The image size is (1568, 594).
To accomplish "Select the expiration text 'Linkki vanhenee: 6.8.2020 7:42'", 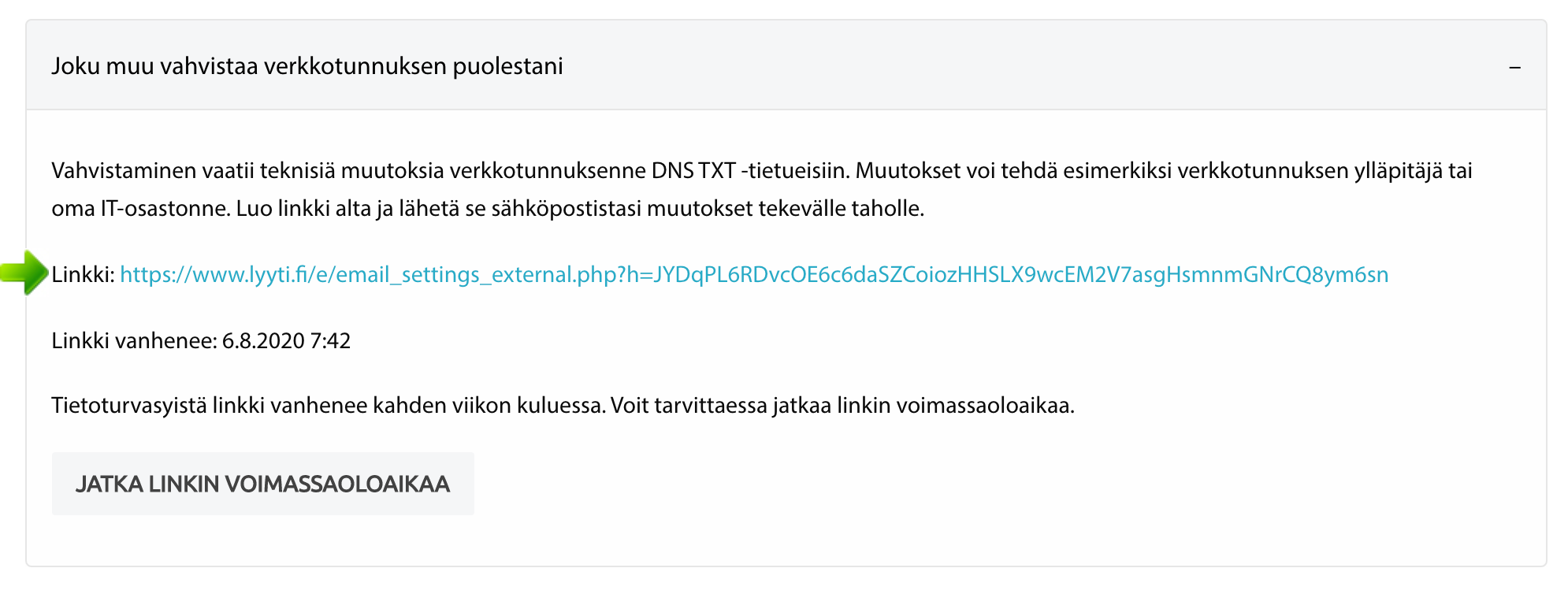I will 201,341.
